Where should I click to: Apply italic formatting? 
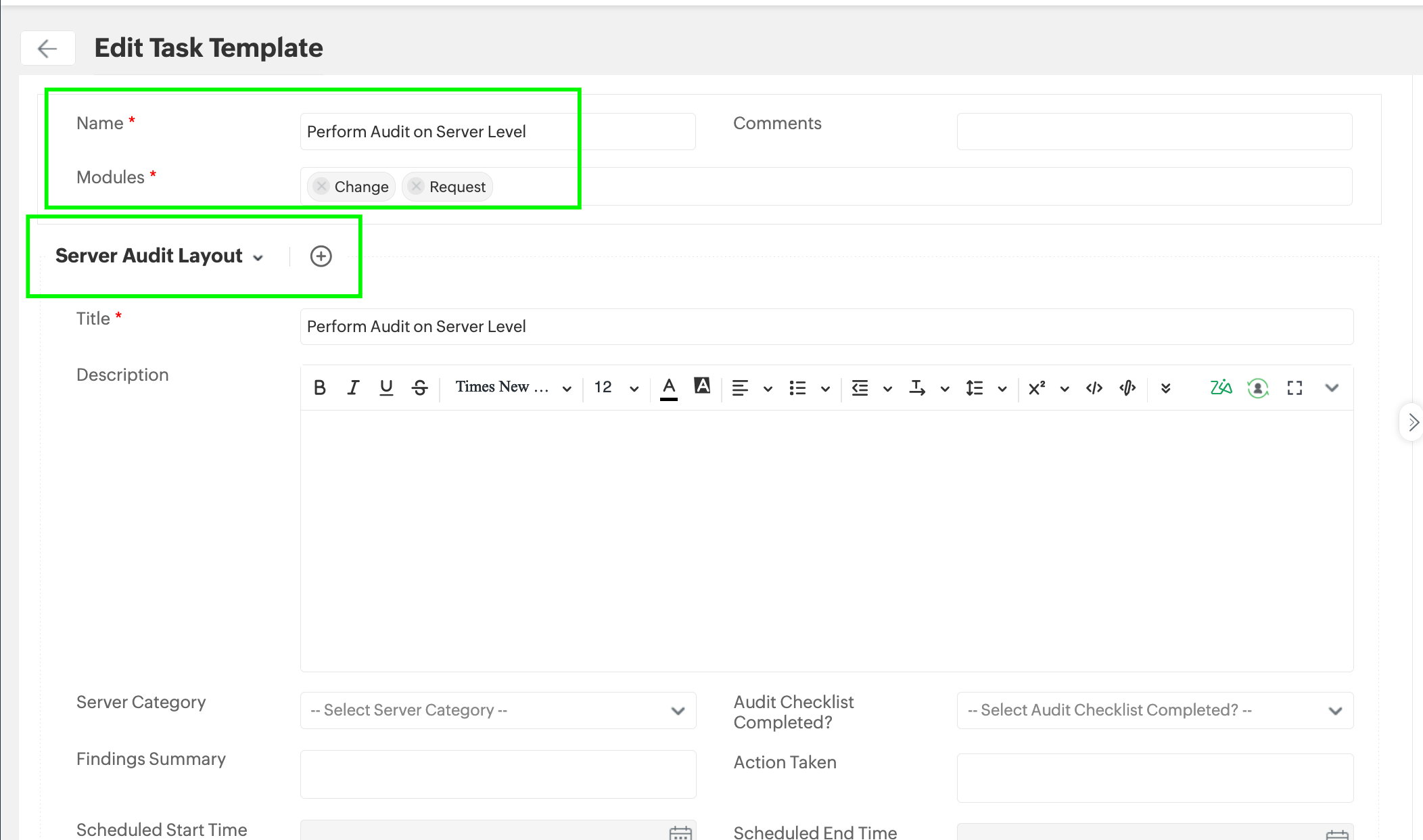click(x=353, y=388)
